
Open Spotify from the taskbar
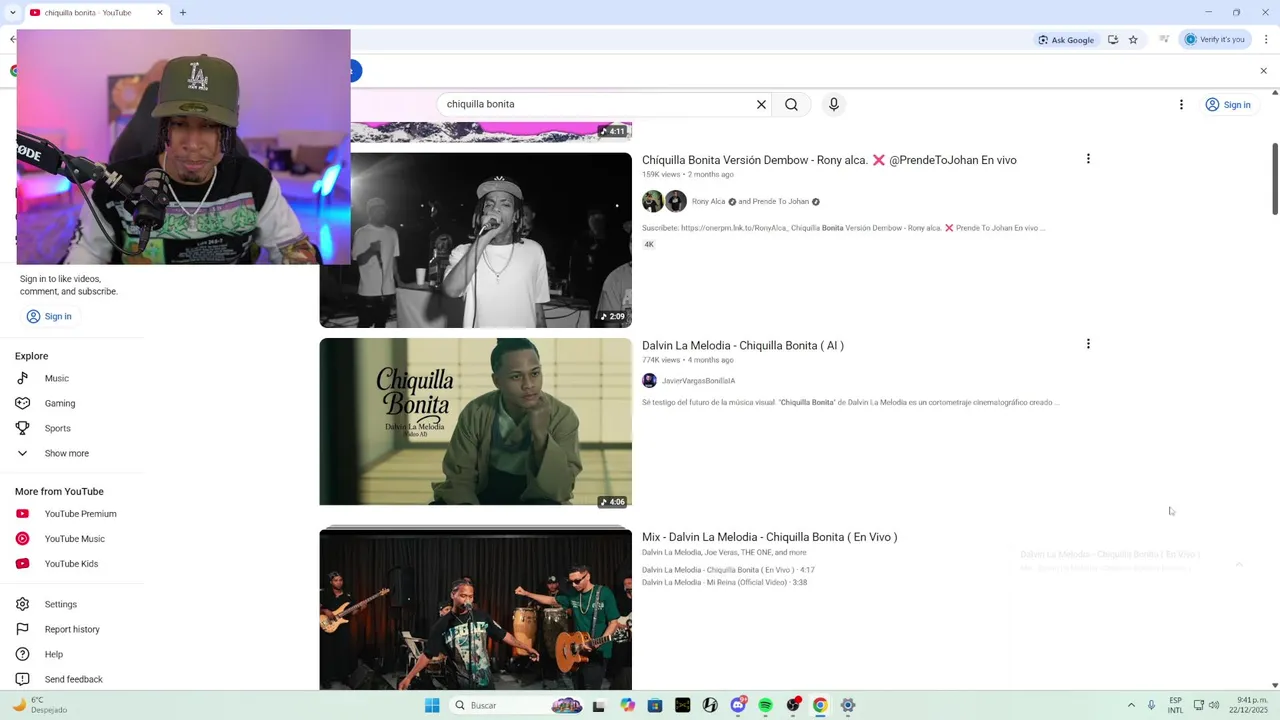click(765, 705)
